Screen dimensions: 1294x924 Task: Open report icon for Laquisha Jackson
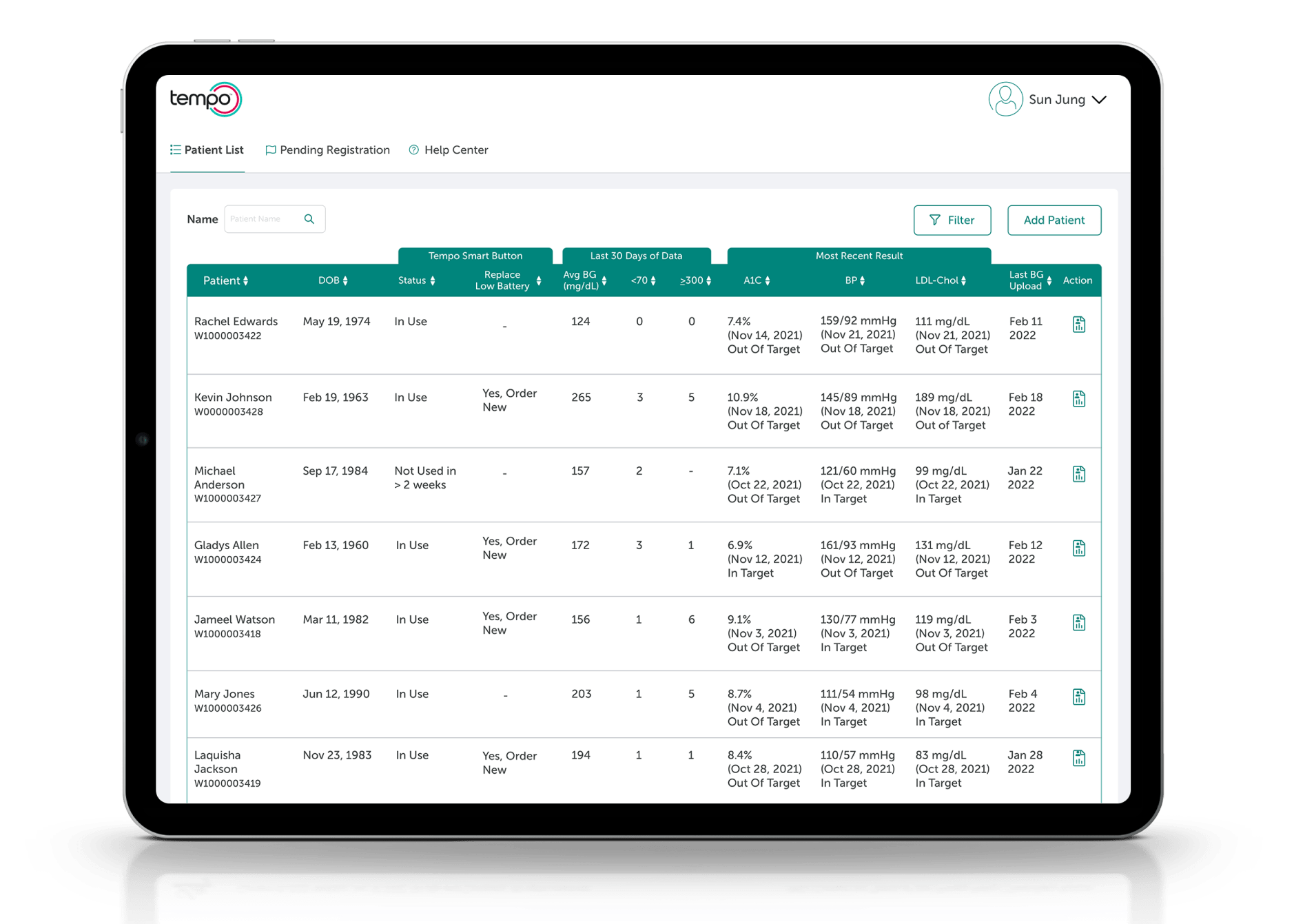coord(1078,759)
